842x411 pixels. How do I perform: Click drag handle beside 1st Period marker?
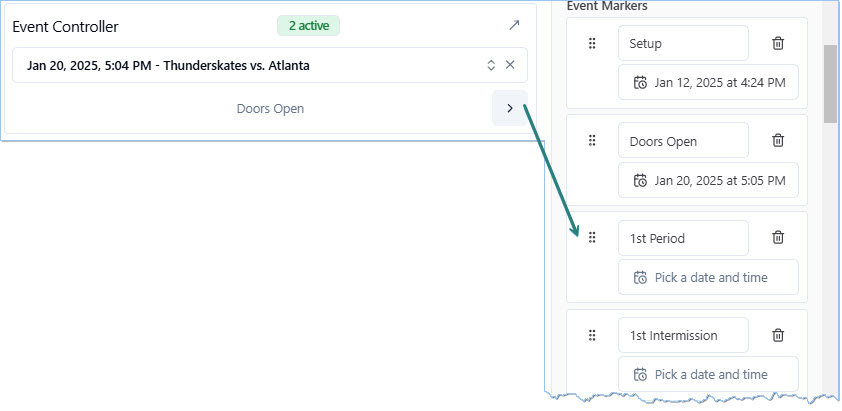coord(592,238)
